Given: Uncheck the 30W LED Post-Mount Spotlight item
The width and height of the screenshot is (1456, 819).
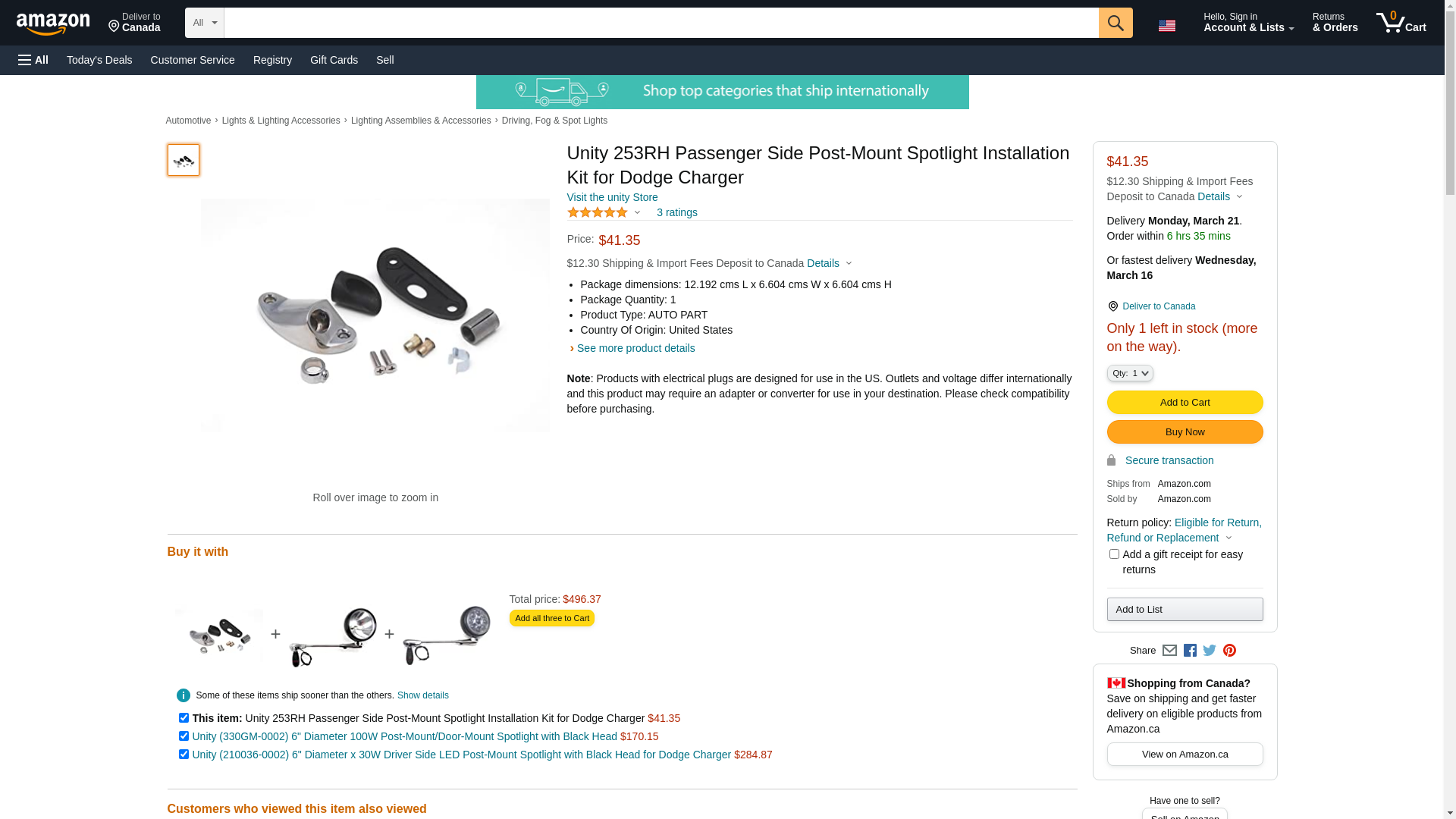Looking at the screenshot, I should coord(184,755).
